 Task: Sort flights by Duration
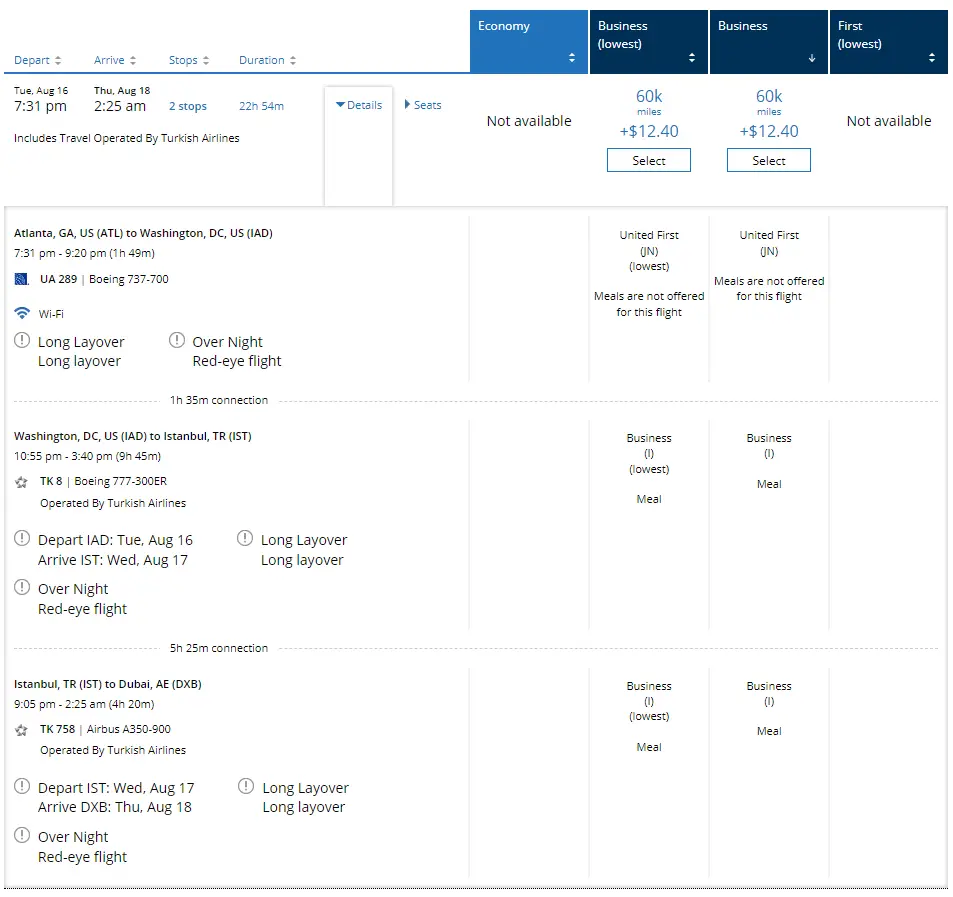click(x=267, y=60)
